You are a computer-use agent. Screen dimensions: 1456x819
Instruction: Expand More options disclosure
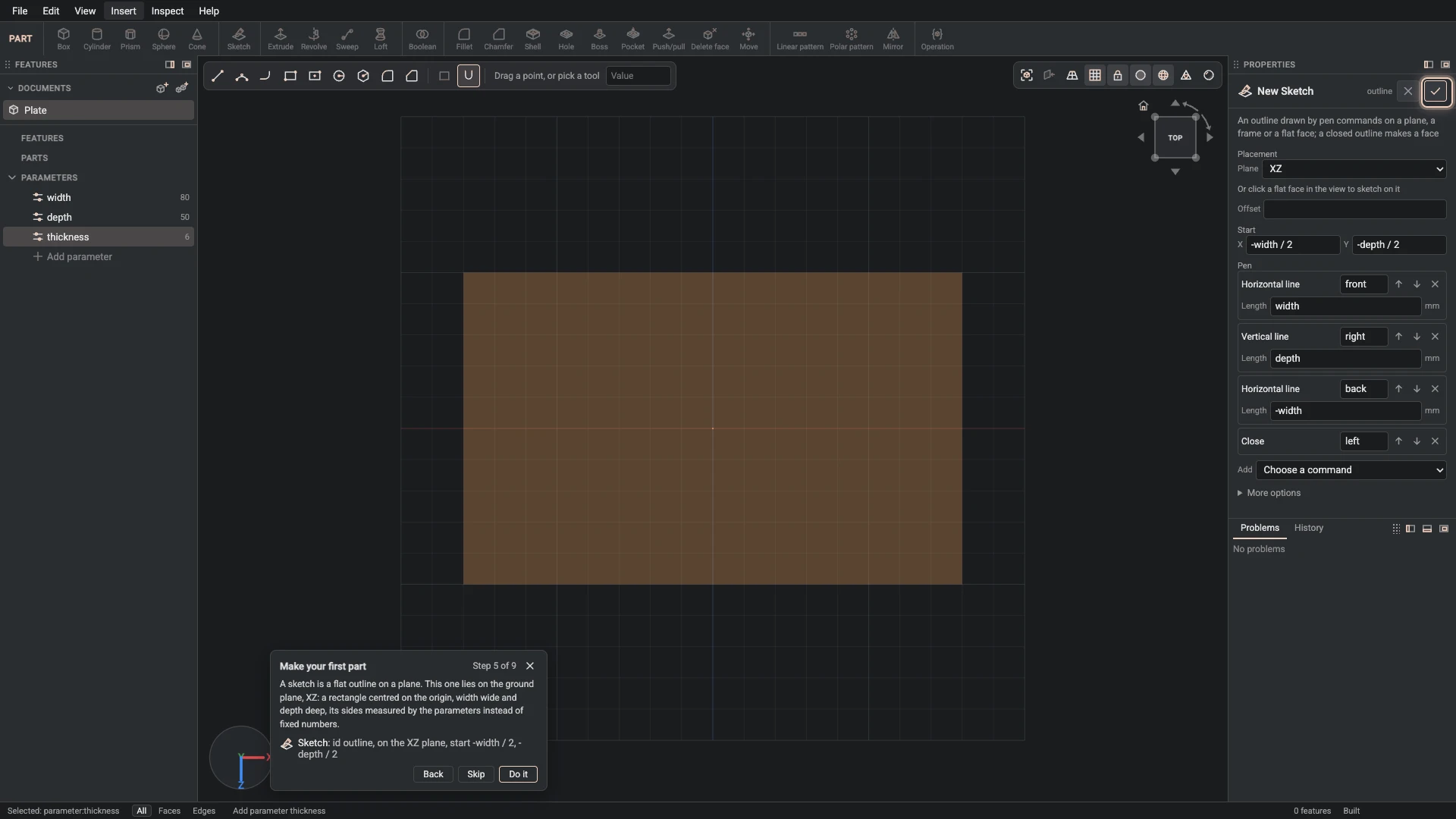(x=1269, y=493)
